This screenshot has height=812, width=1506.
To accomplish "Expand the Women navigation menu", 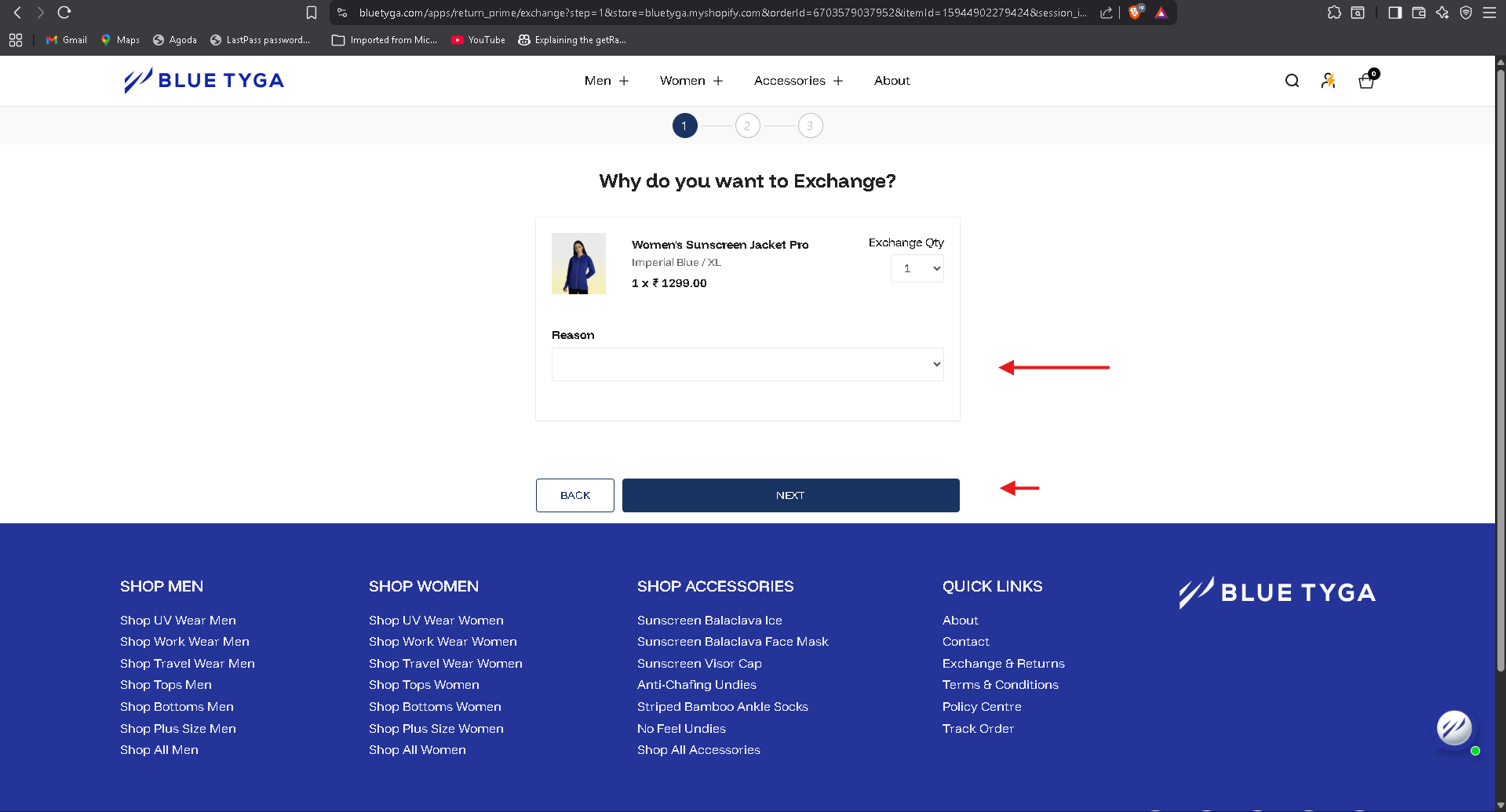I will coord(691,81).
